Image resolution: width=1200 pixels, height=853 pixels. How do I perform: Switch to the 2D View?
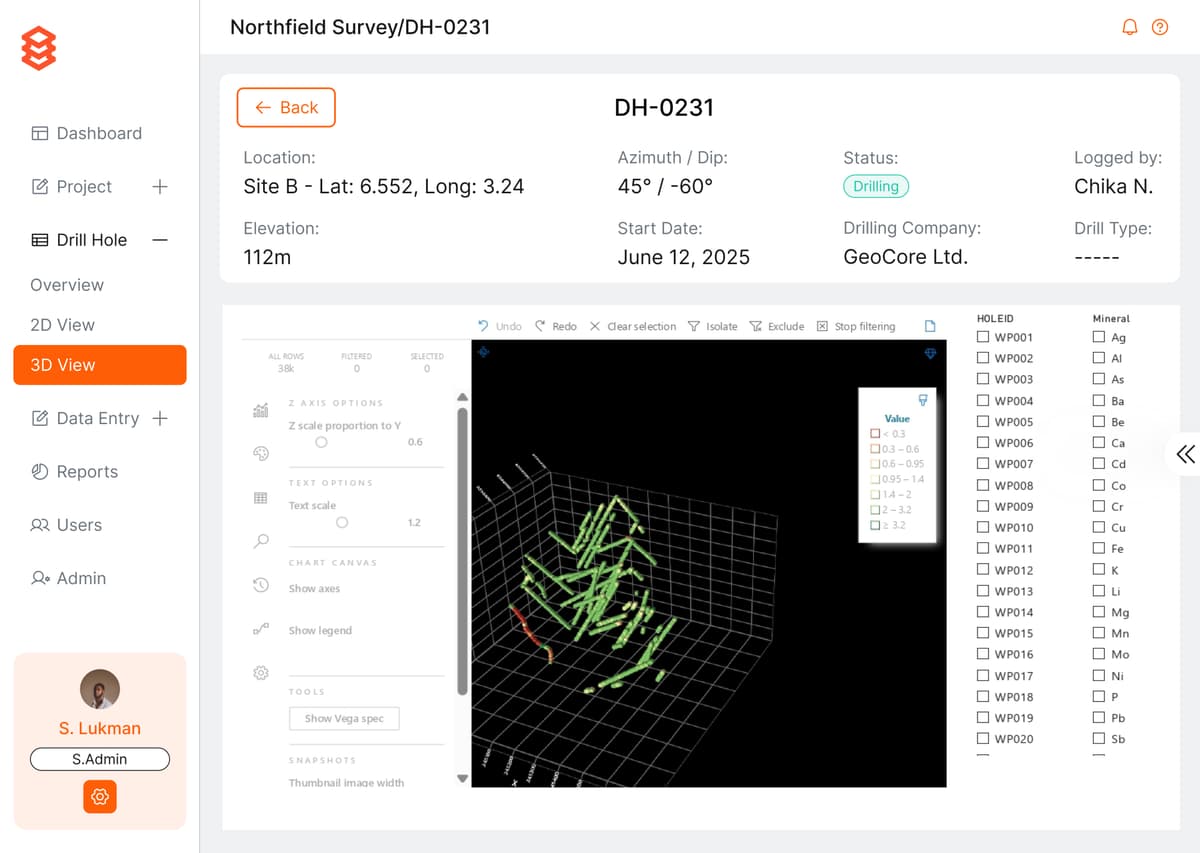(x=62, y=325)
